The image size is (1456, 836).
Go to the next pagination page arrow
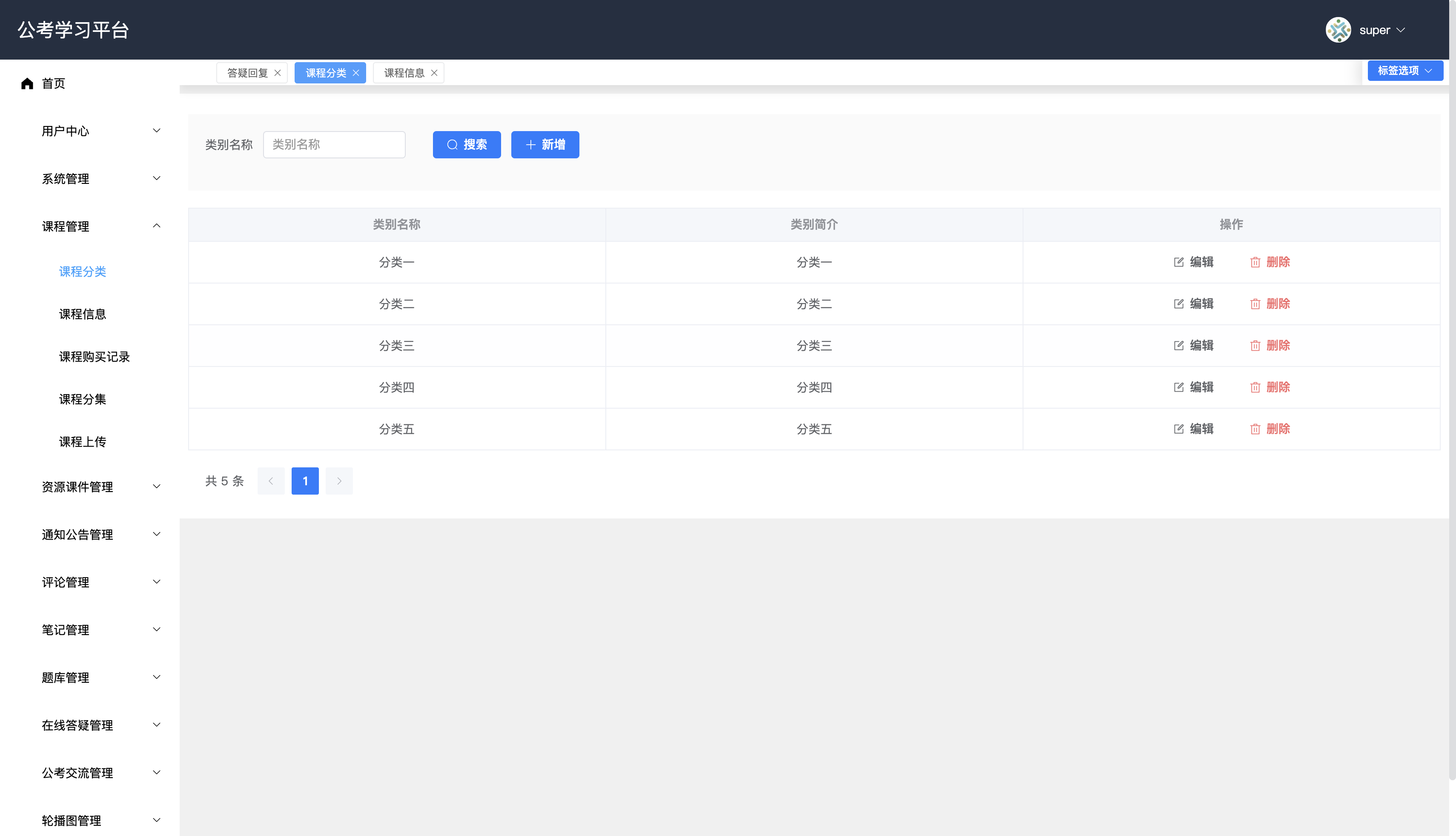click(x=339, y=481)
